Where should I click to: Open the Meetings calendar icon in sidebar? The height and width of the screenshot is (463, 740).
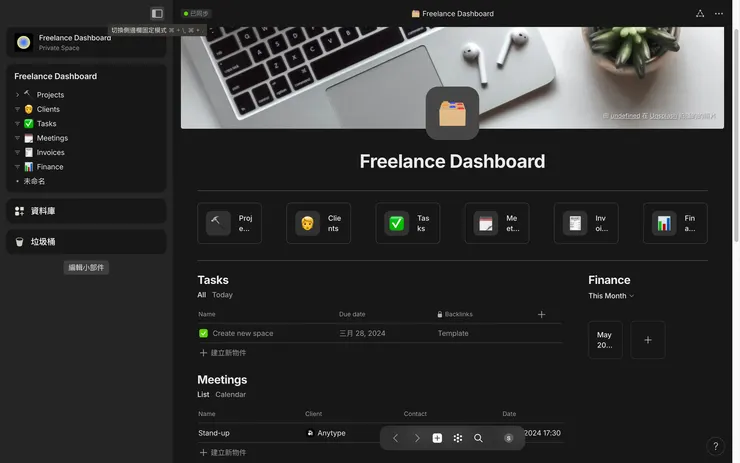tap(29, 138)
